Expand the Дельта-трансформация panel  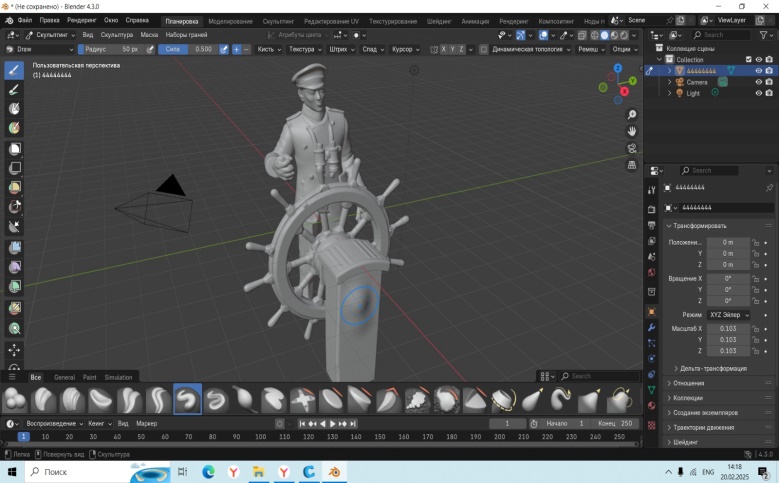pyautogui.click(x=713, y=369)
